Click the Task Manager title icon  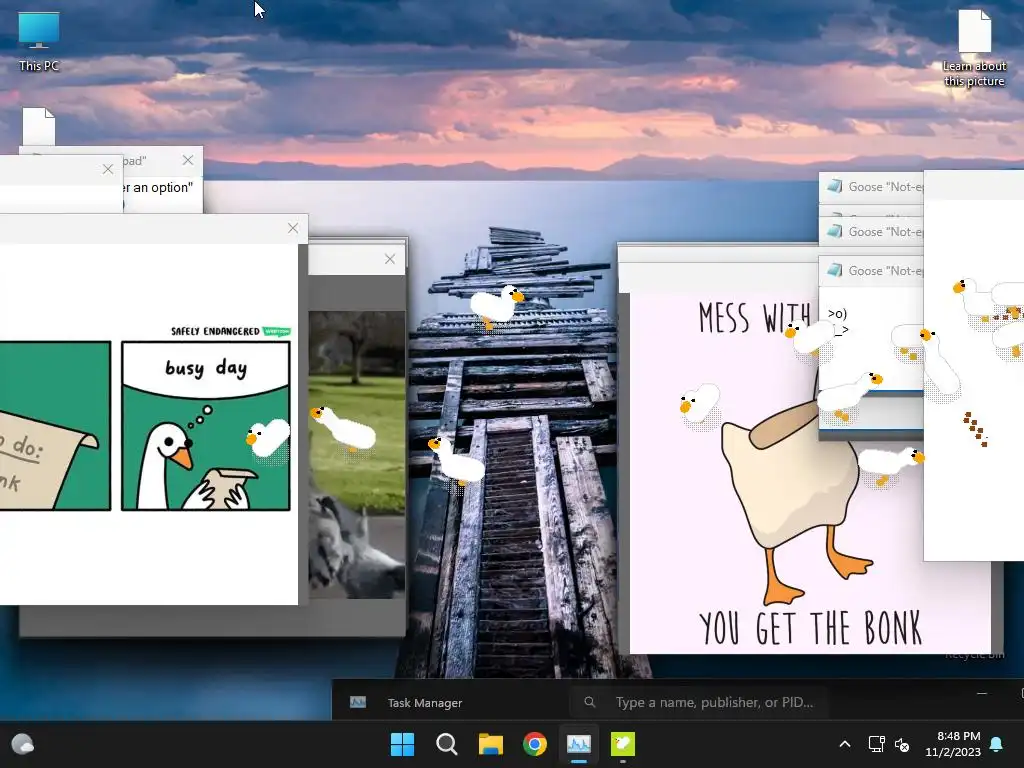pos(358,702)
